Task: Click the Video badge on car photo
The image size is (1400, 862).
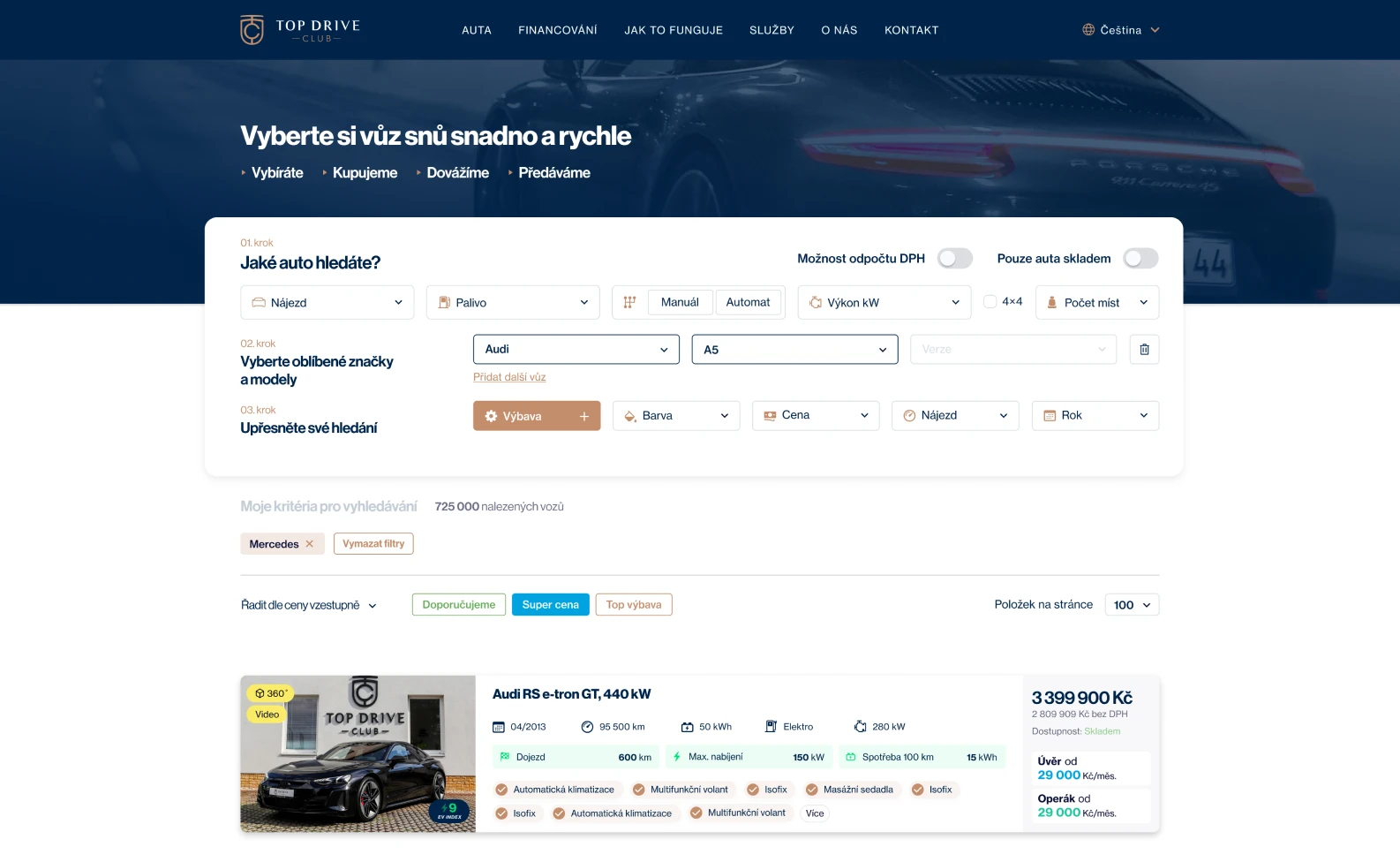Action: point(267,715)
